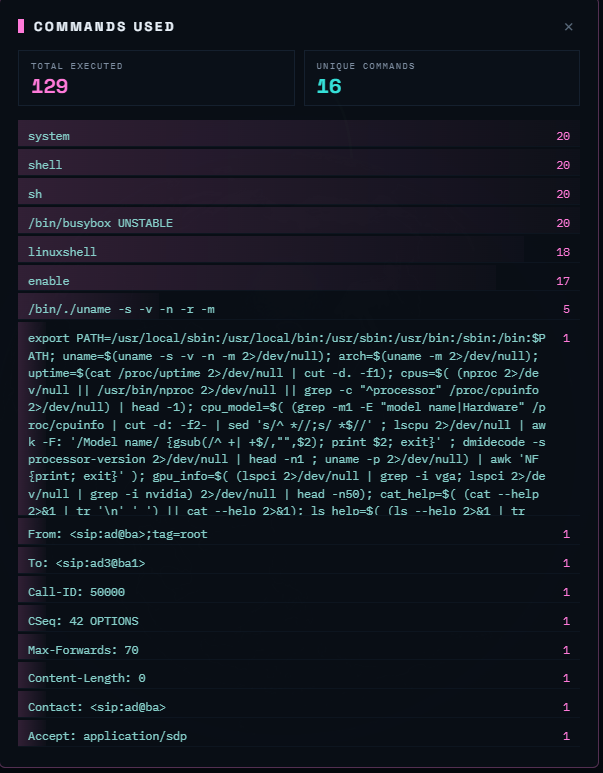Click the Total Executed 129 card
This screenshot has width=603, height=773.
click(156, 78)
